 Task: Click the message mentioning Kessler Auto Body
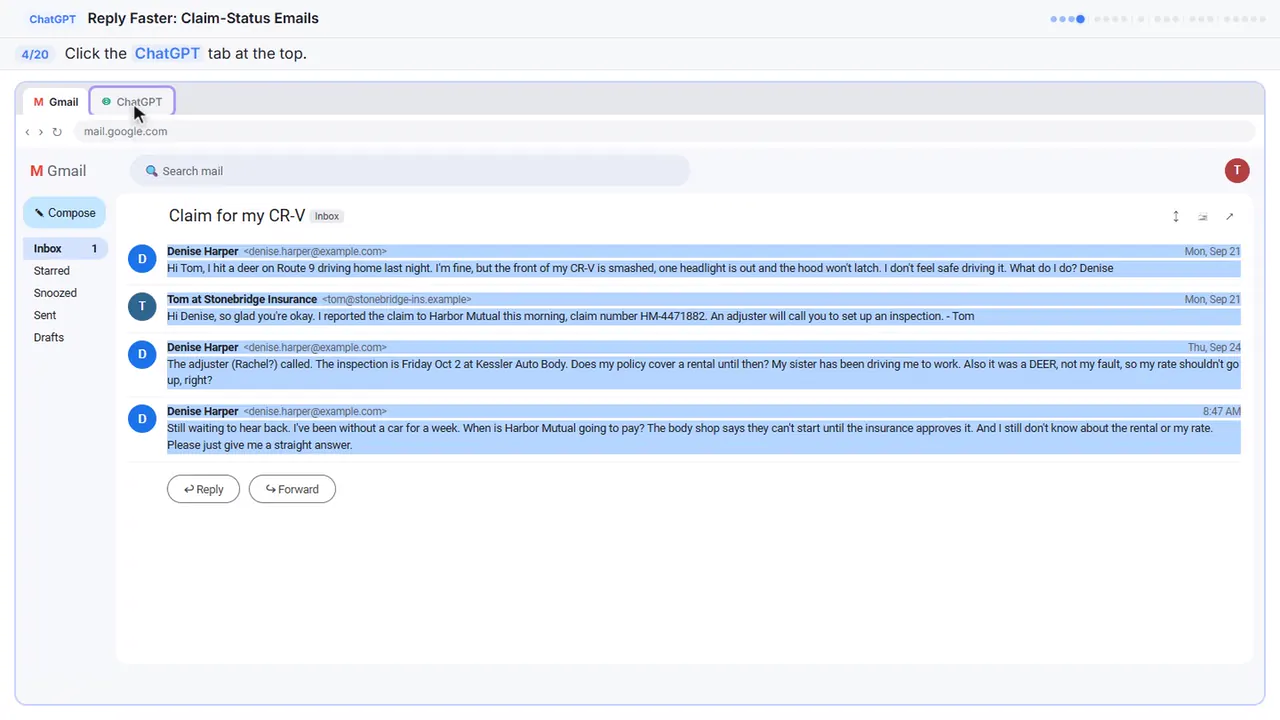click(x=703, y=372)
